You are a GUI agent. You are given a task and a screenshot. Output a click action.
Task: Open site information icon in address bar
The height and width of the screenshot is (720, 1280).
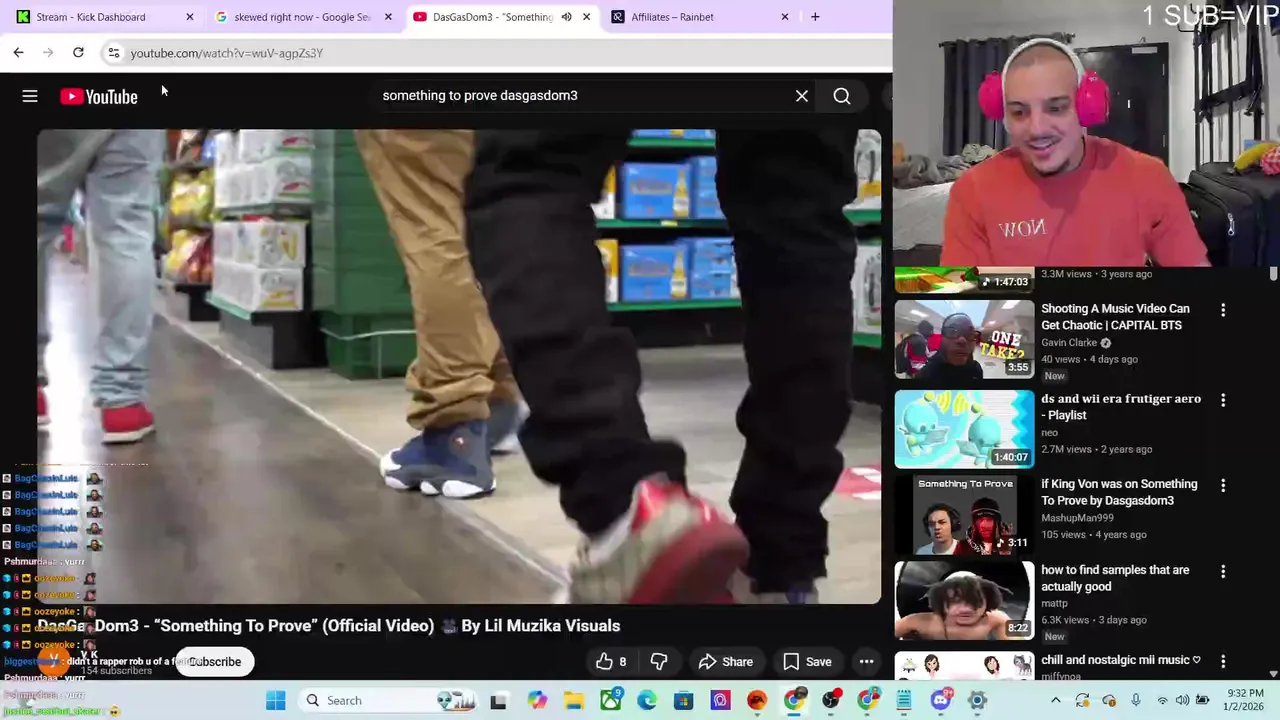click(114, 53)
